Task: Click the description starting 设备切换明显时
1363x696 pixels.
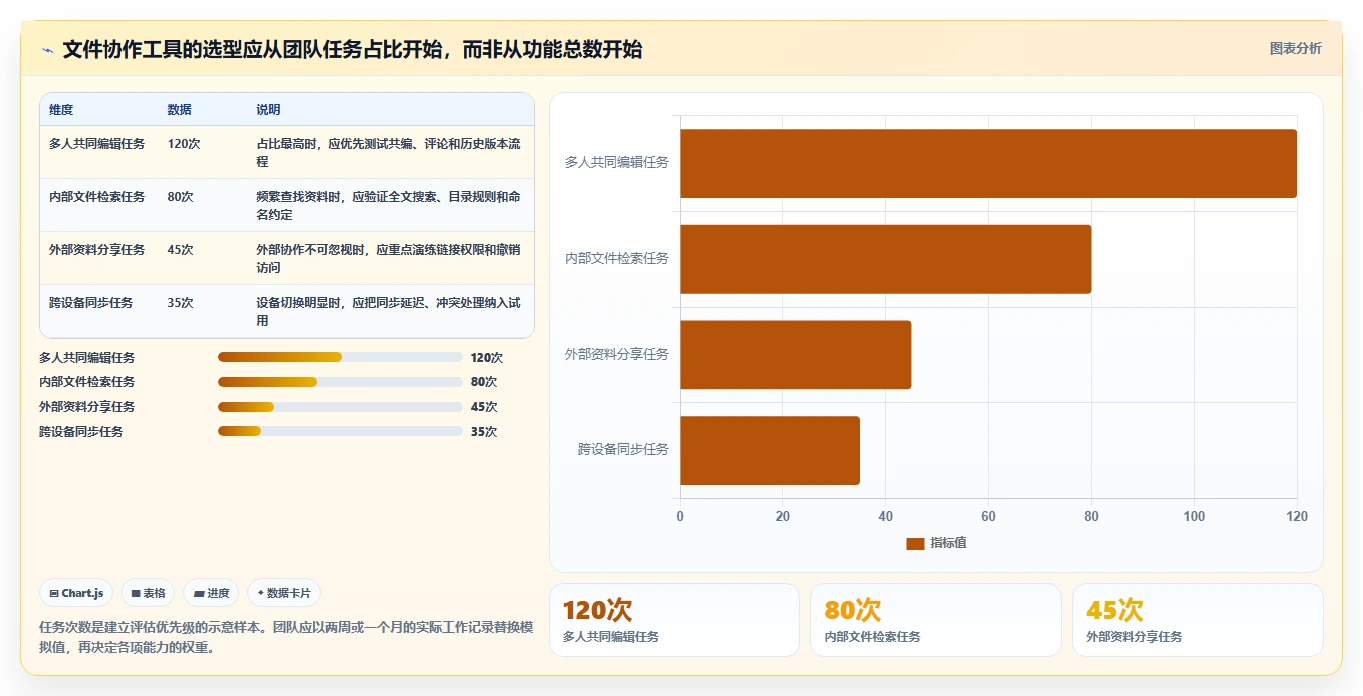Action: (x=389, y=312)
